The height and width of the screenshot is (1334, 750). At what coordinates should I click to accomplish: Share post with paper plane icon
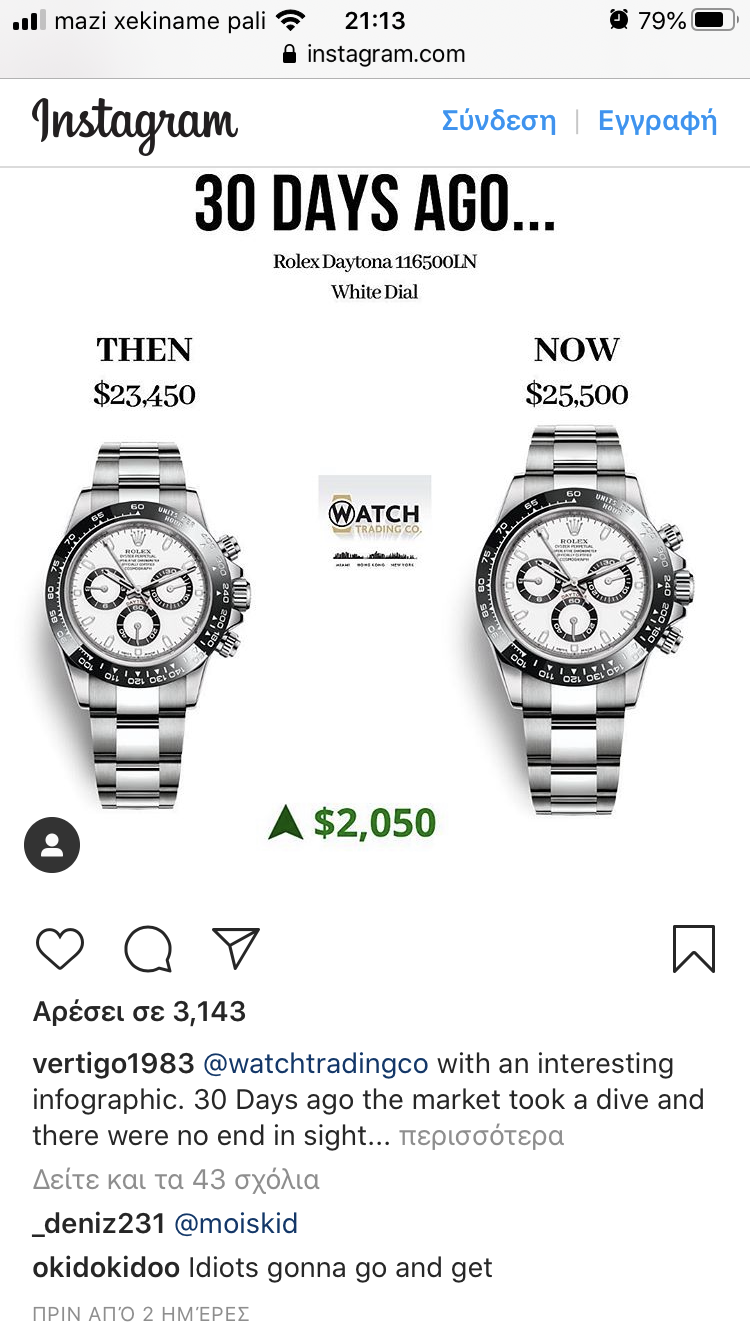[236, 948]
